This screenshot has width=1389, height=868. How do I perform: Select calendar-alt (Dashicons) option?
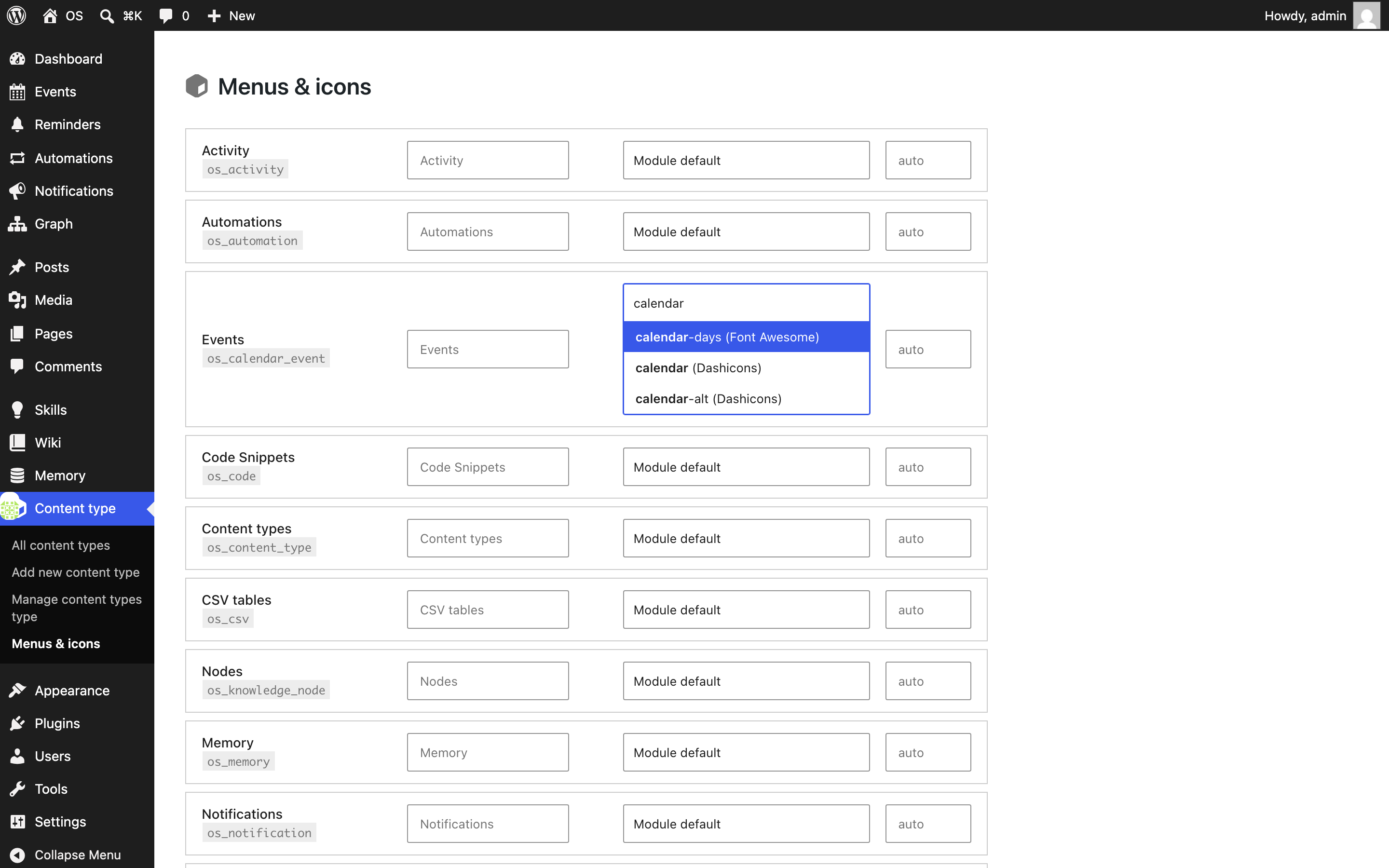pyautogui.click(x=746, y=398)
